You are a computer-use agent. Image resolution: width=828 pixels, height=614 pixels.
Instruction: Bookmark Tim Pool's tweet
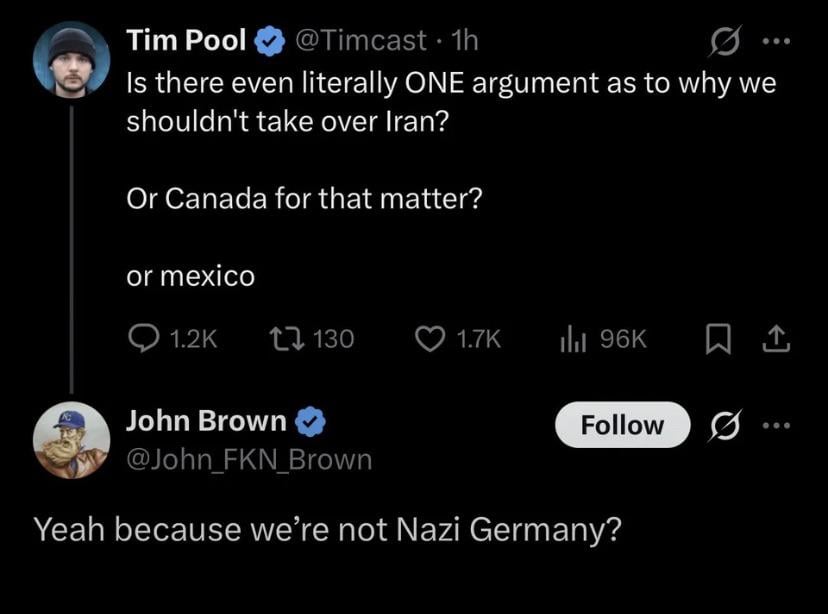[x=717, y=340]
